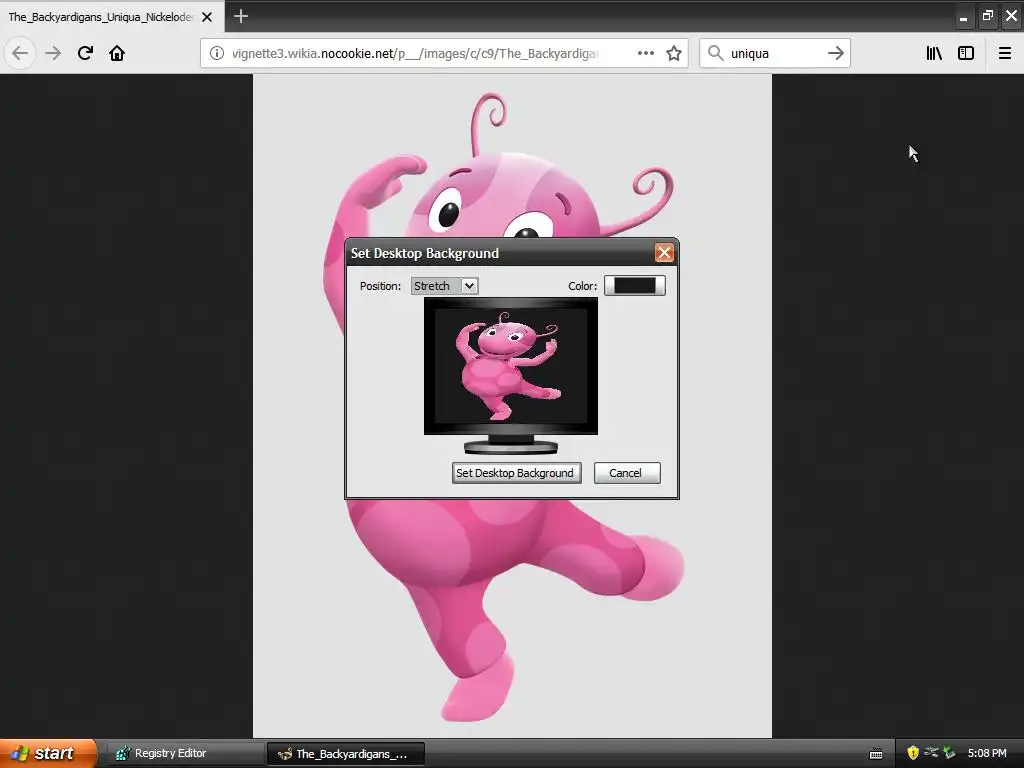Image resolution: width=1024 pixels, height=768 pixels.
Task: Show site information icon in address bar
Action: click(x=217, y=53)
